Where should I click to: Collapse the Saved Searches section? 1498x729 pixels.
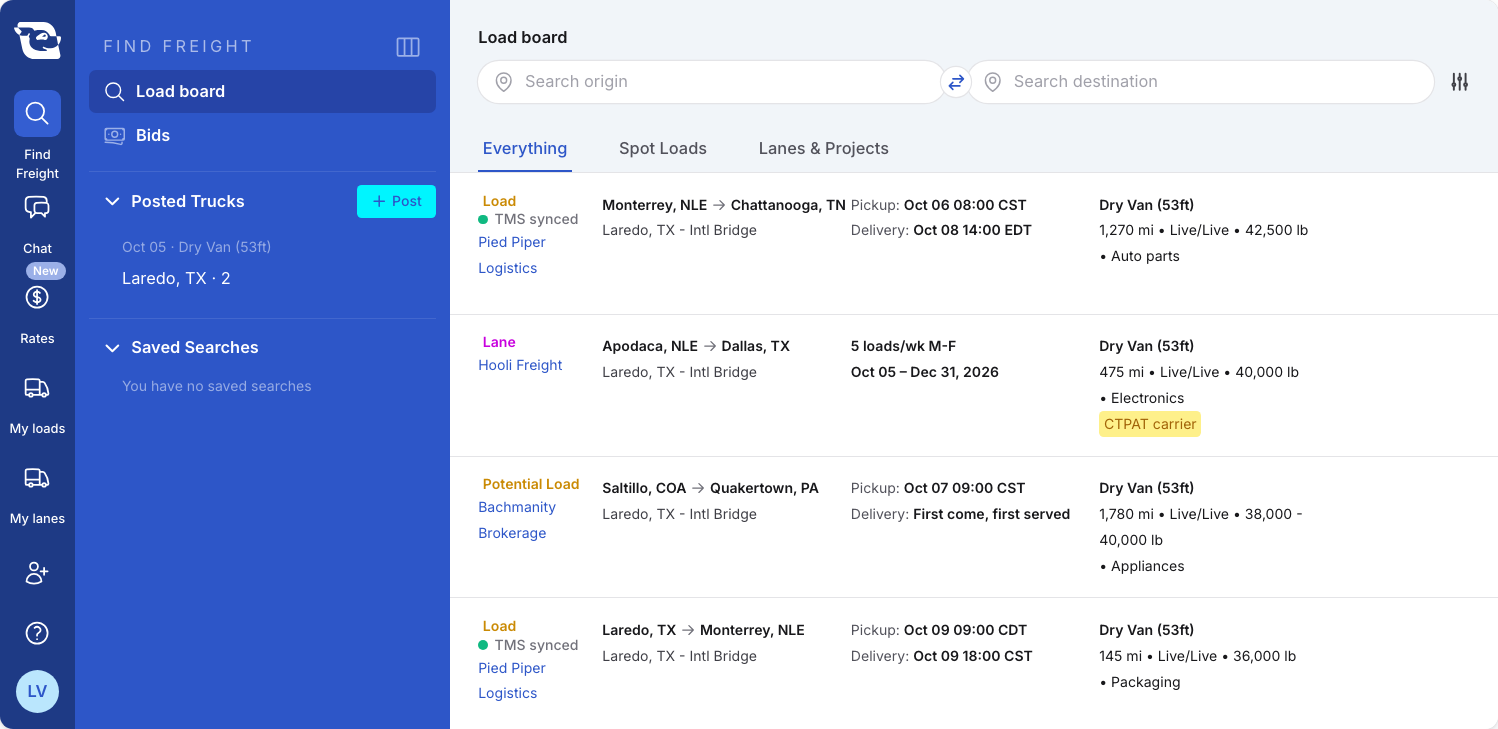[112, 347]
